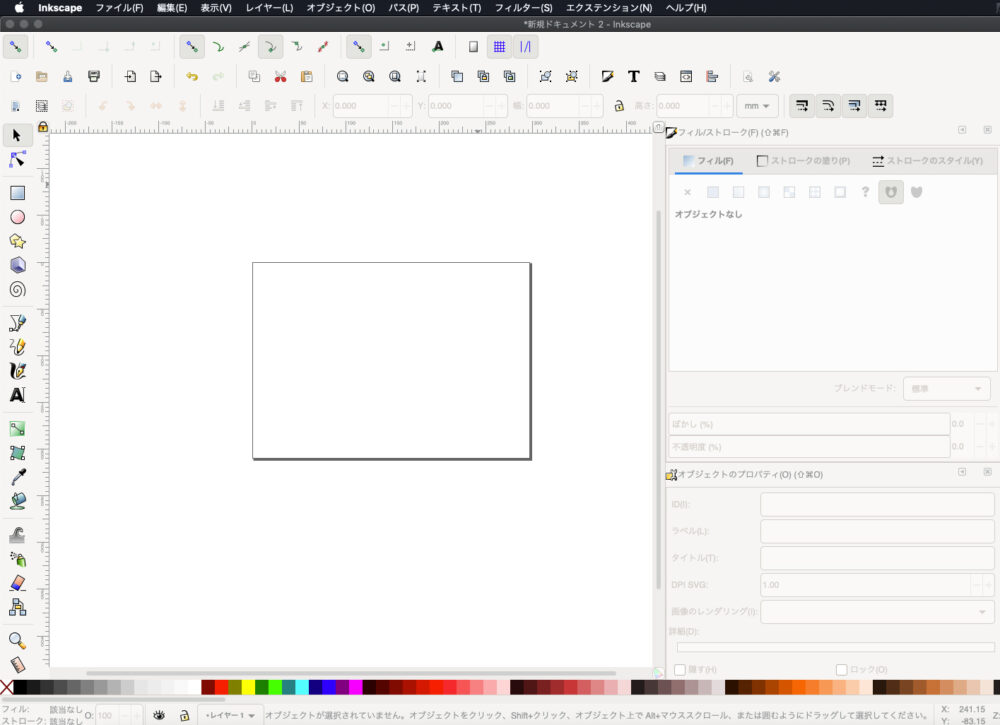Click the Zoom magnifier tool

click(17, 640)
